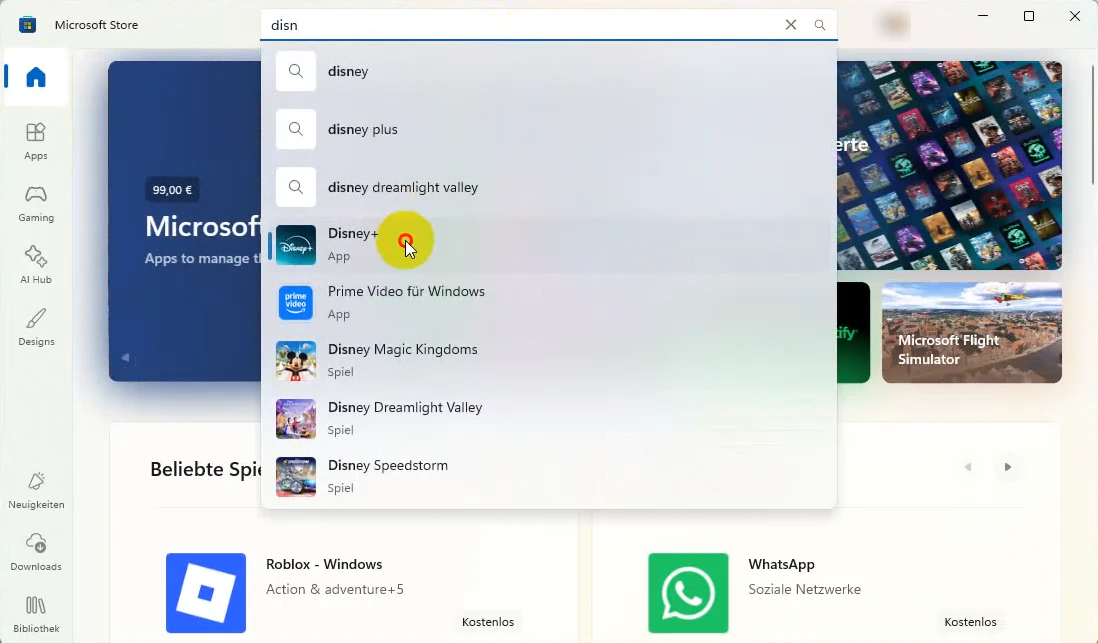
Task: Maximize the Microsoft Store window
Action: (1029, 16)
